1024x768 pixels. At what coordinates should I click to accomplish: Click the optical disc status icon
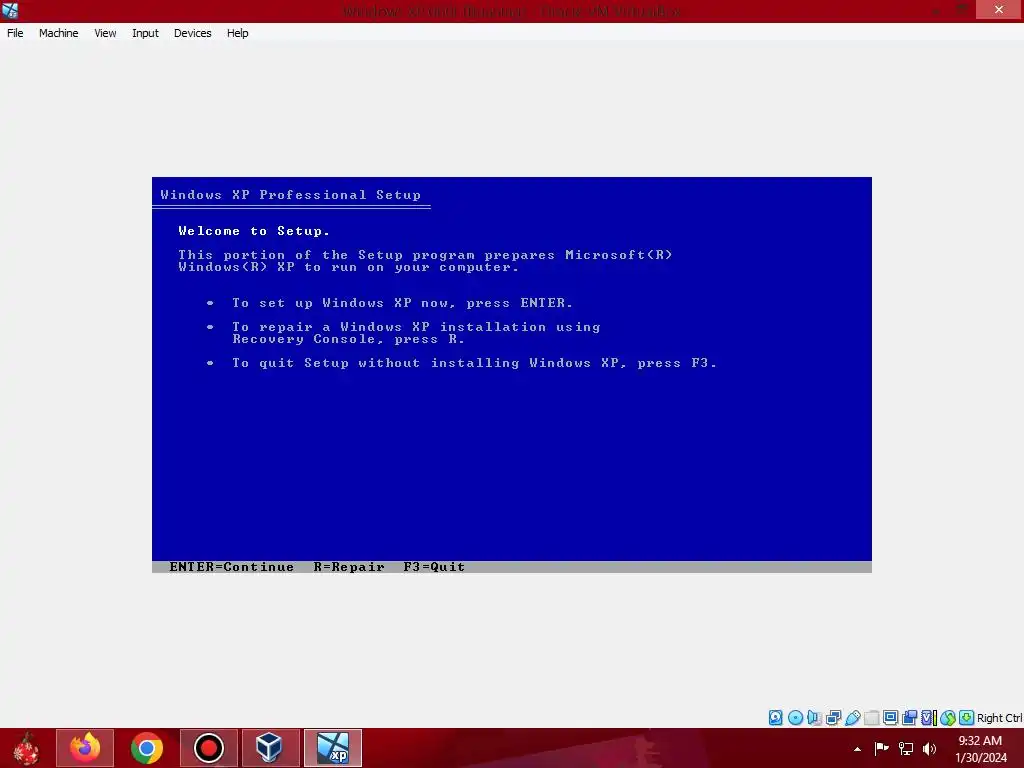point(795,718)
